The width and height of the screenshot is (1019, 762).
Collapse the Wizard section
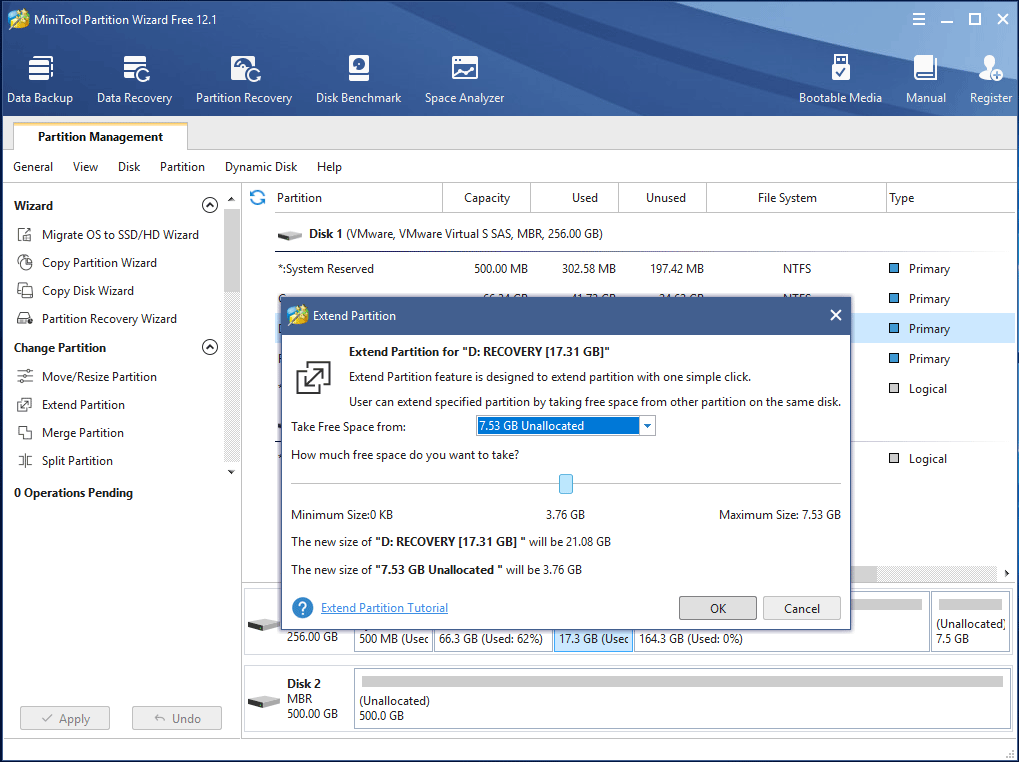pyautogui.click(x=209, y=205)
